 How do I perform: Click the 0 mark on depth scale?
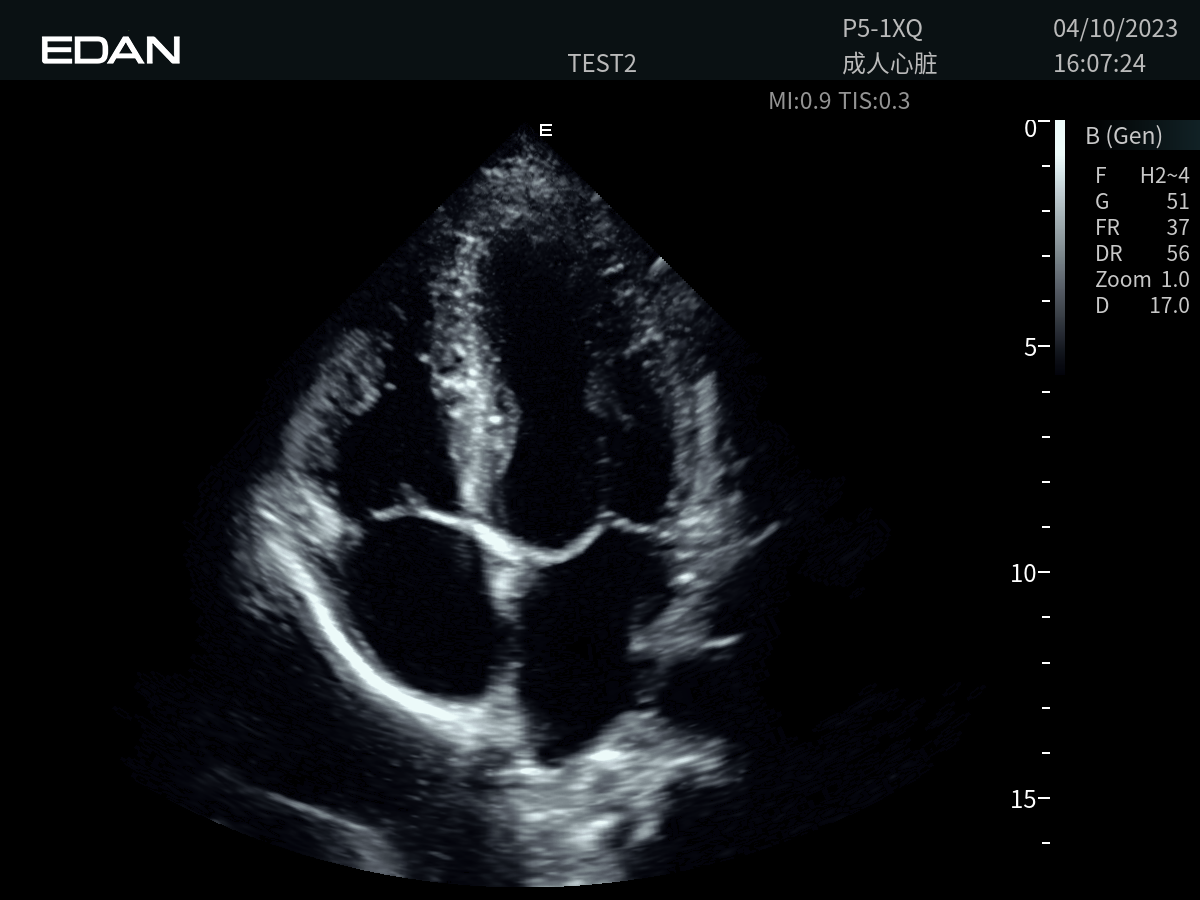(1029, 128)
